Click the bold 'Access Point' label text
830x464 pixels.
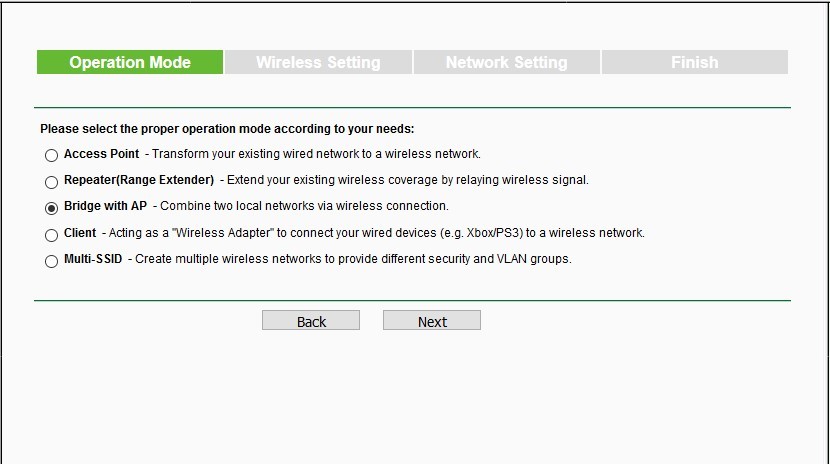101,154
